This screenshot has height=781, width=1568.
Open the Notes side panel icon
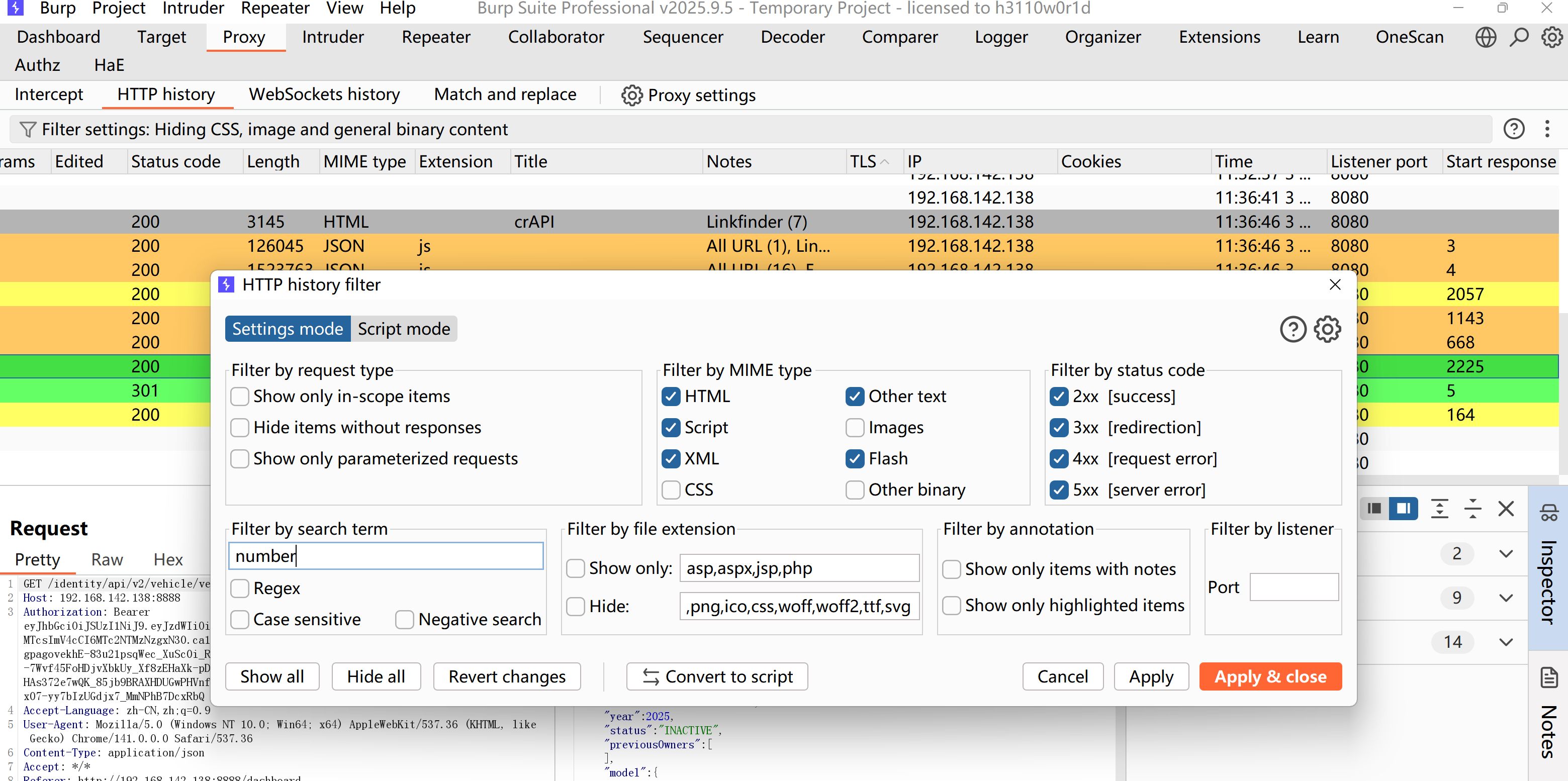pos(1548,677)
